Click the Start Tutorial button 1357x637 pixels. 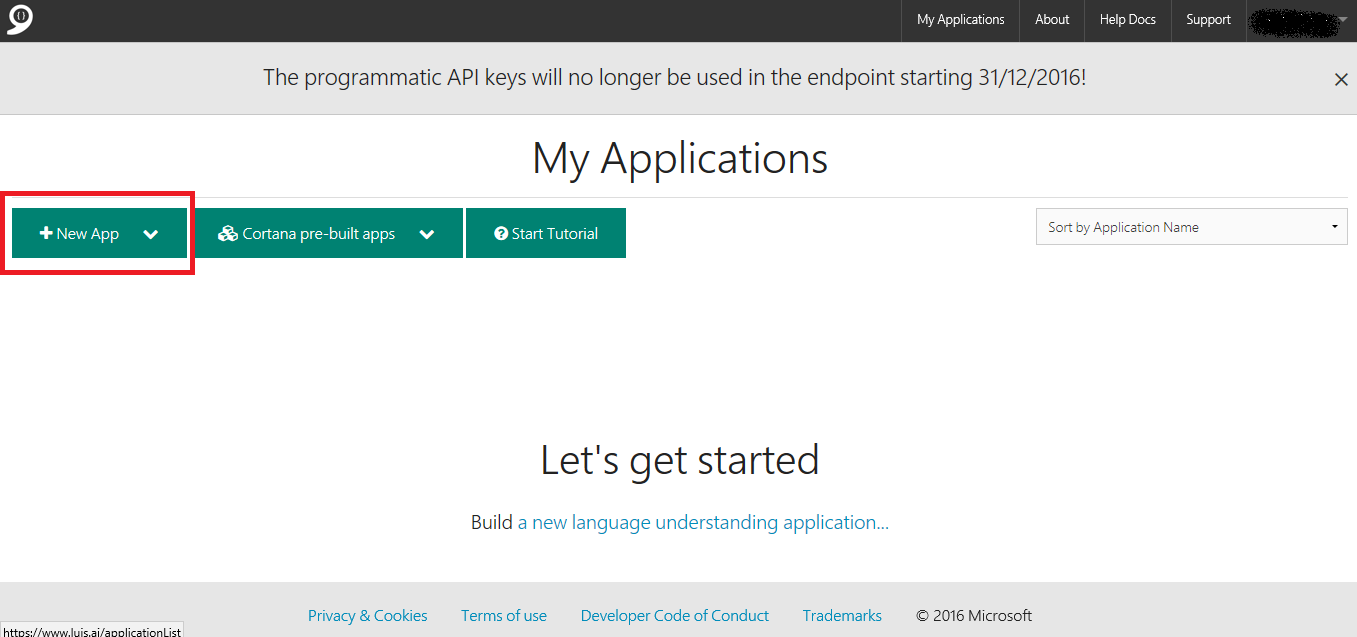(546, 233)
